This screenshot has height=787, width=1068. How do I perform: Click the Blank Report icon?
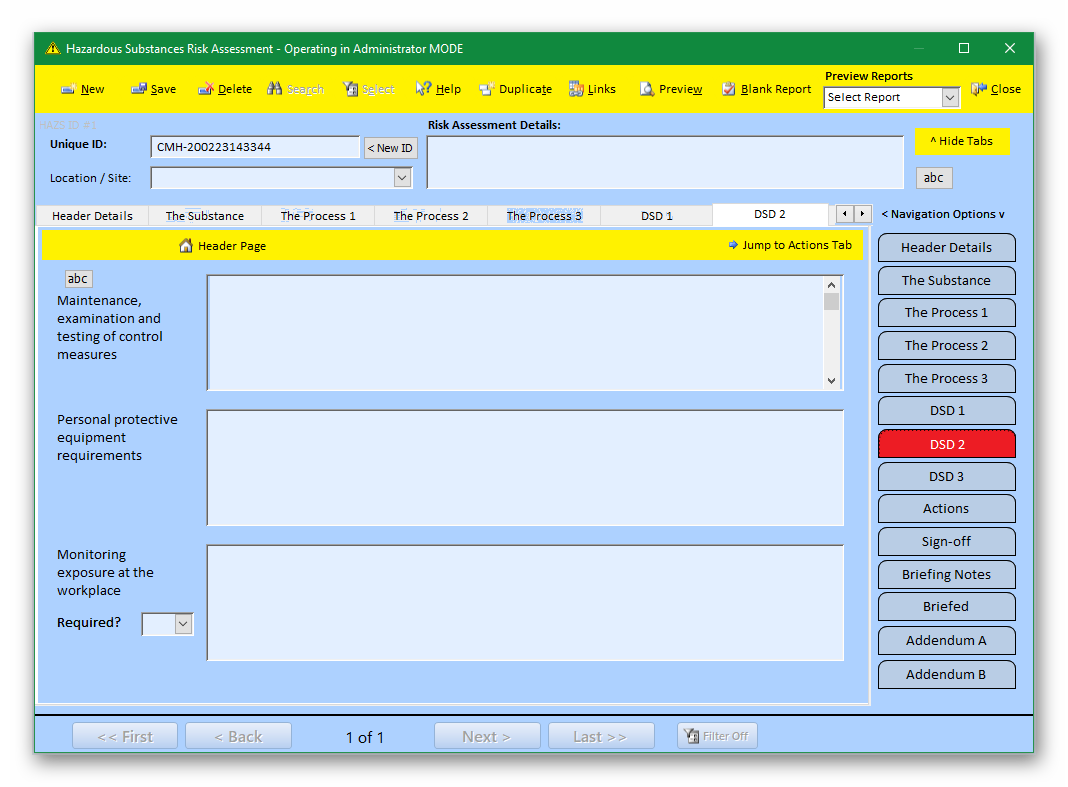729,89
